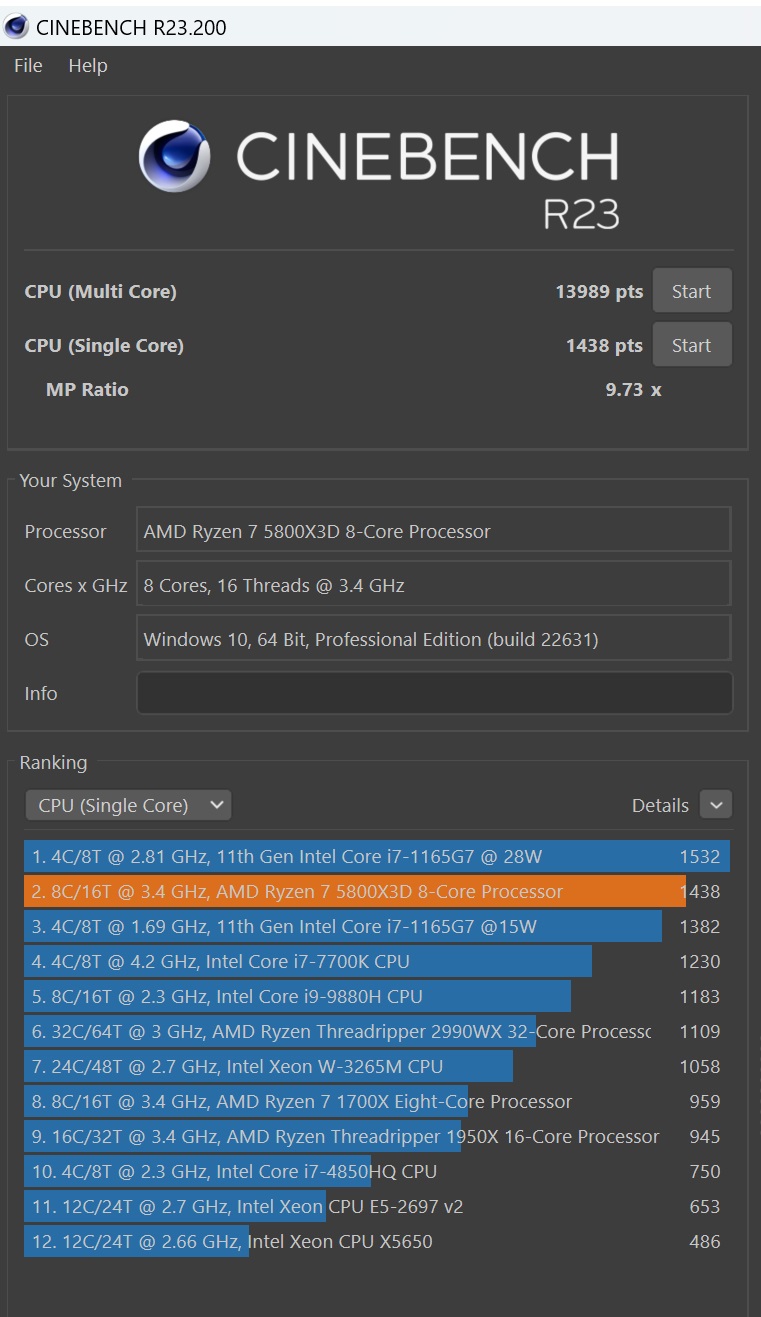Click the Processor name field
The width and height of the screenshot is (761, 1317).
pyautogui.click(x=434, y=531)
